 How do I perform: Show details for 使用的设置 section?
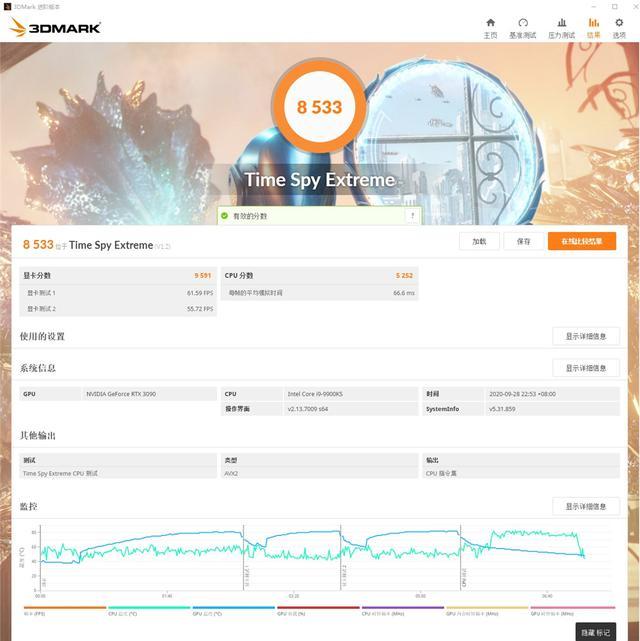click(x=586, y=336)
